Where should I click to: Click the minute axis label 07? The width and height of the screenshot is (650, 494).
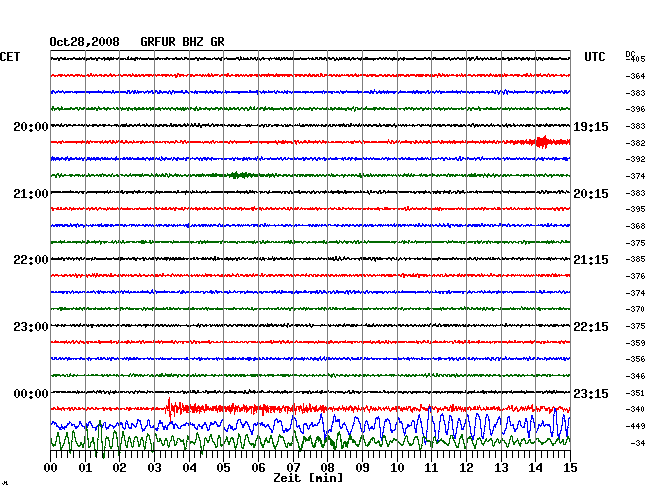[293, 468]
